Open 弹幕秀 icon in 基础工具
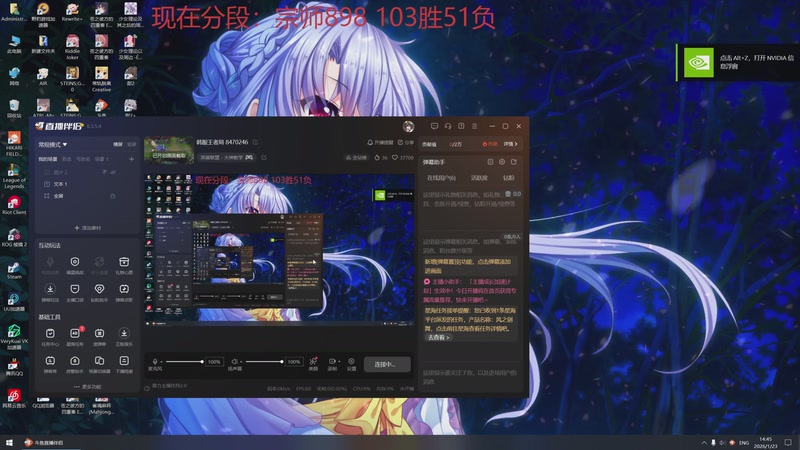The width and height of the screenshot is (800, 450). pos(50,361)
